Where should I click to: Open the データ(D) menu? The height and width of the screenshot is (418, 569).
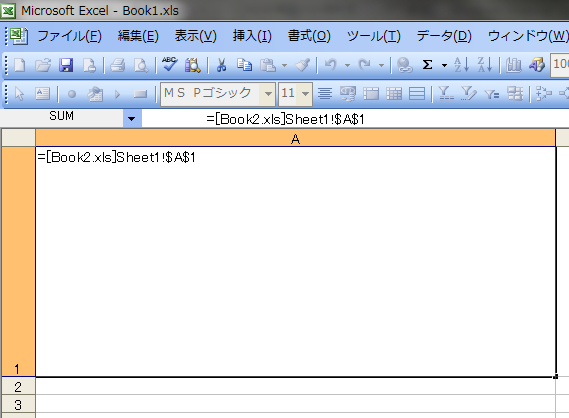[444, 36]
